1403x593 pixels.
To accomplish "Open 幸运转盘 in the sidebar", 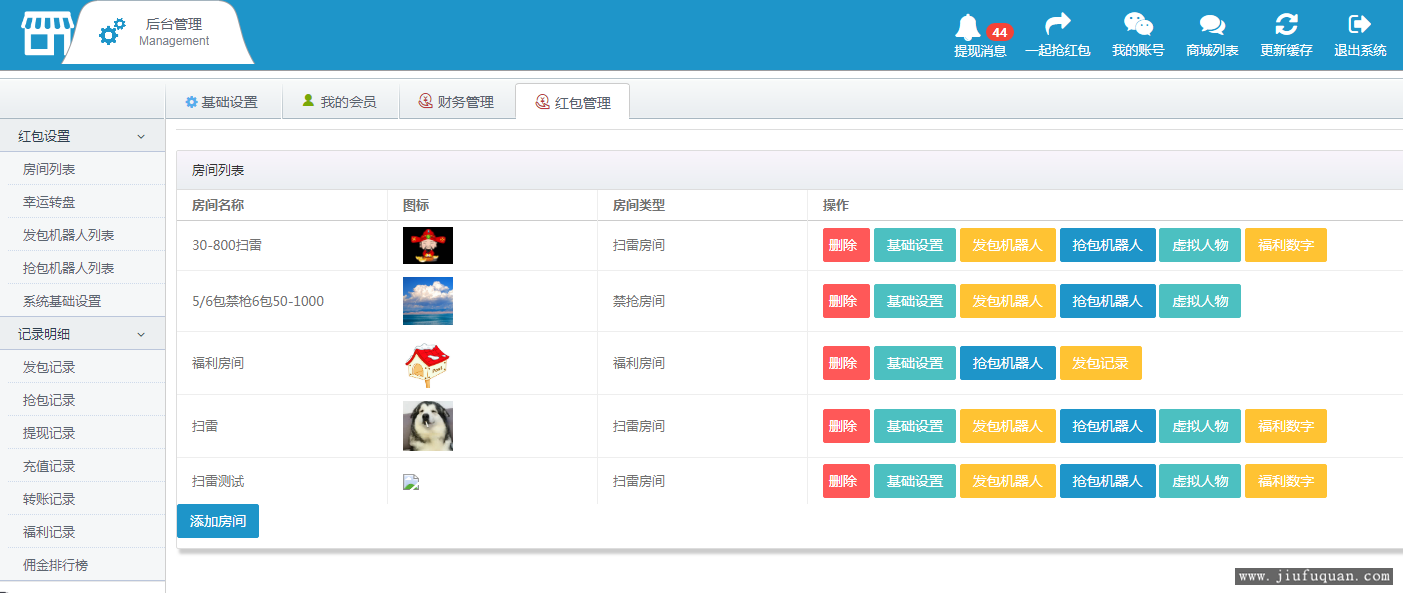I will [x=50, y=202].
